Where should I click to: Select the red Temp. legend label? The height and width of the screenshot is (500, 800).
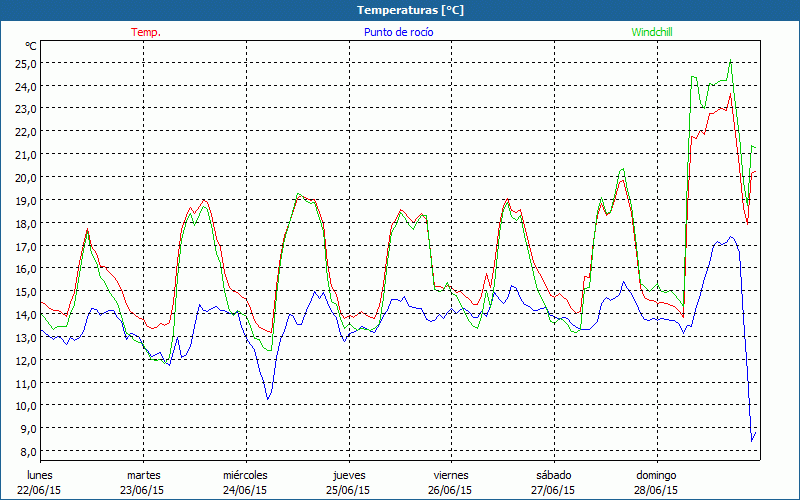coord(146,32)
